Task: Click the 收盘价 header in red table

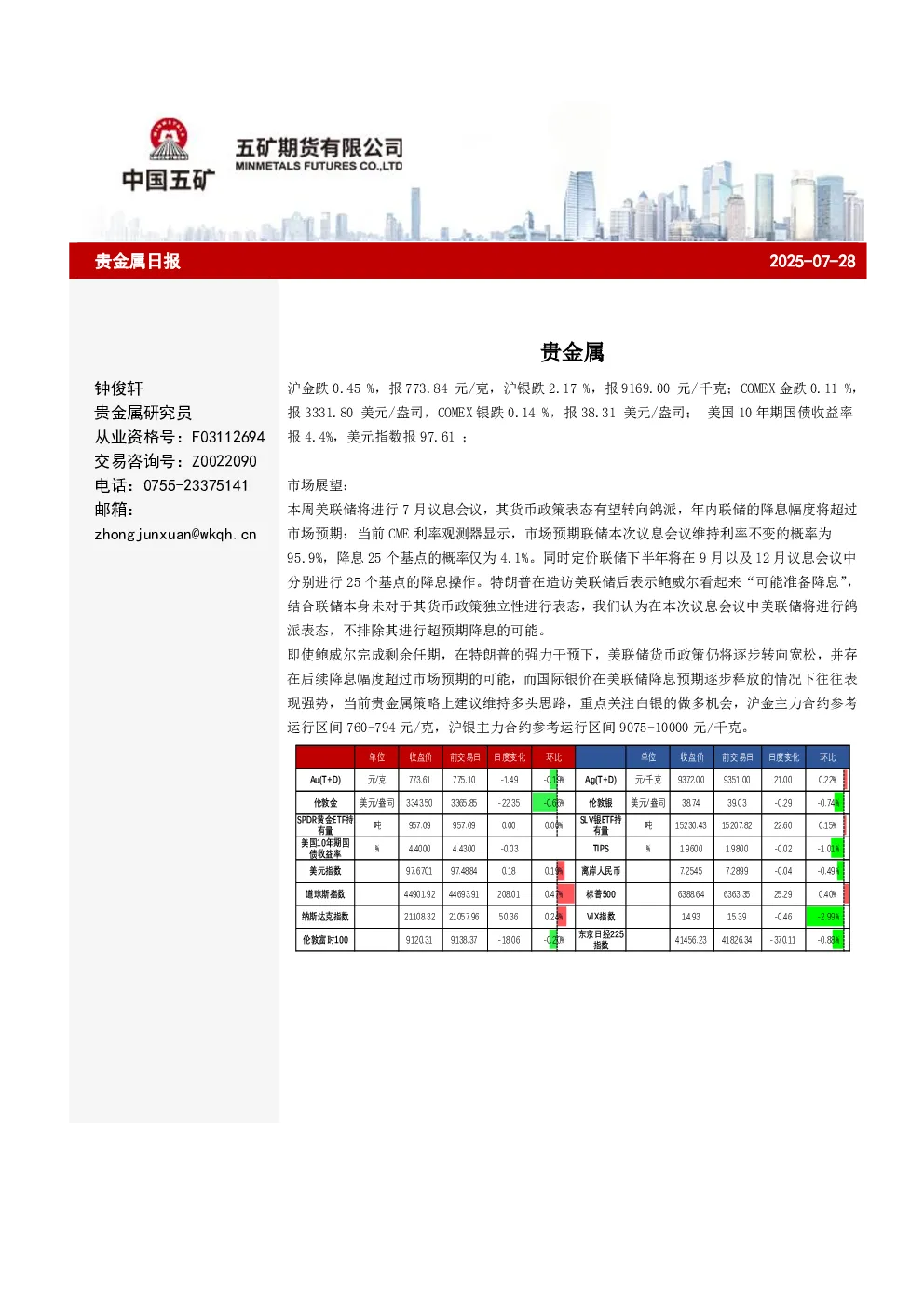Action: coord(420,756)
